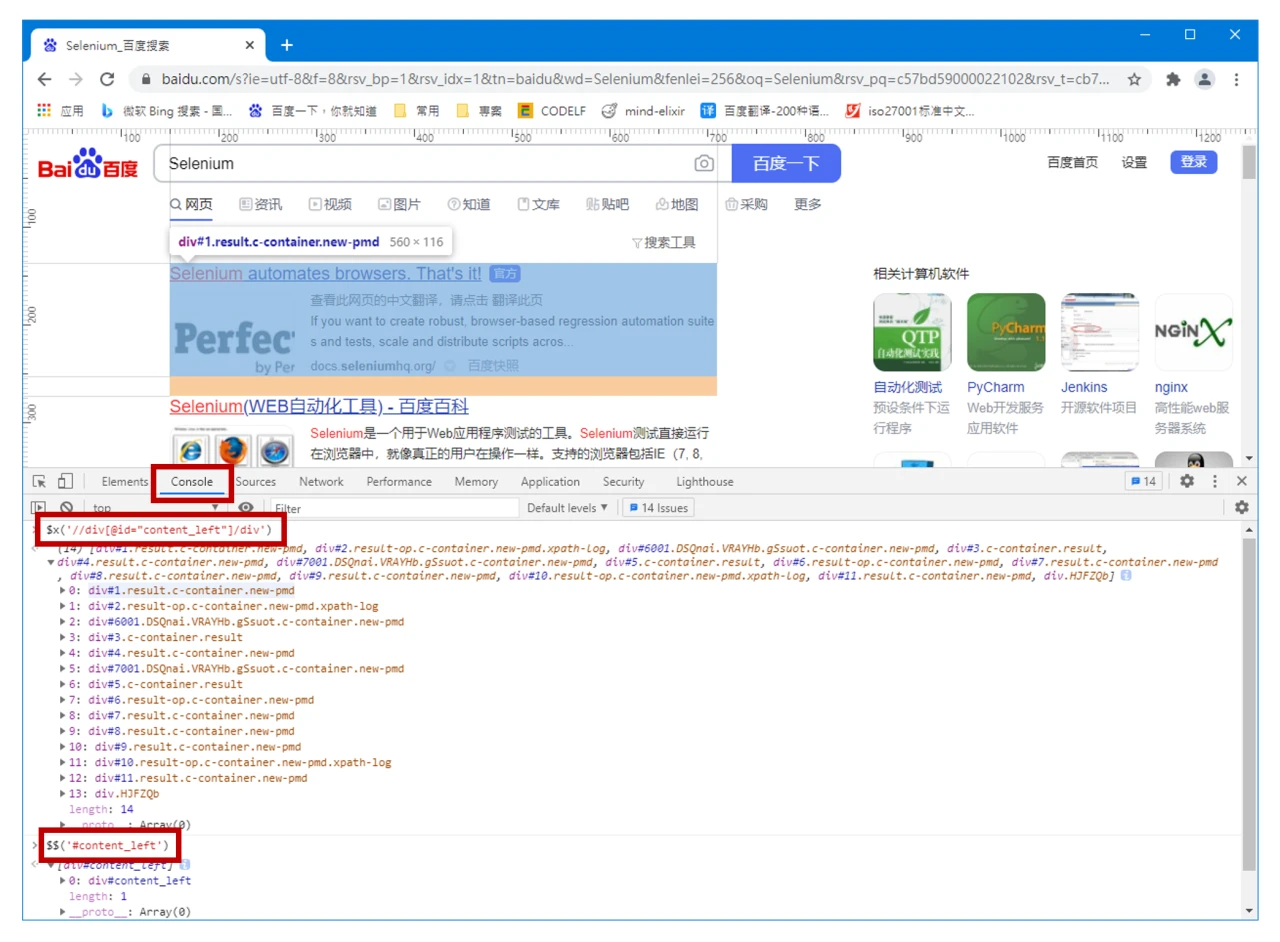Click the 14 messages badge in DevTools
The image size is (1280, 942).
[x=1143, y=481]
